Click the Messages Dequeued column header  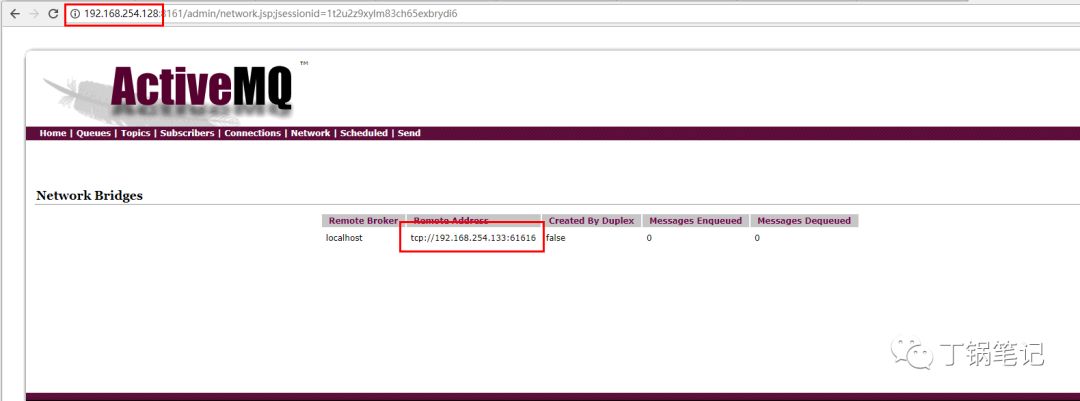(804, 220)
